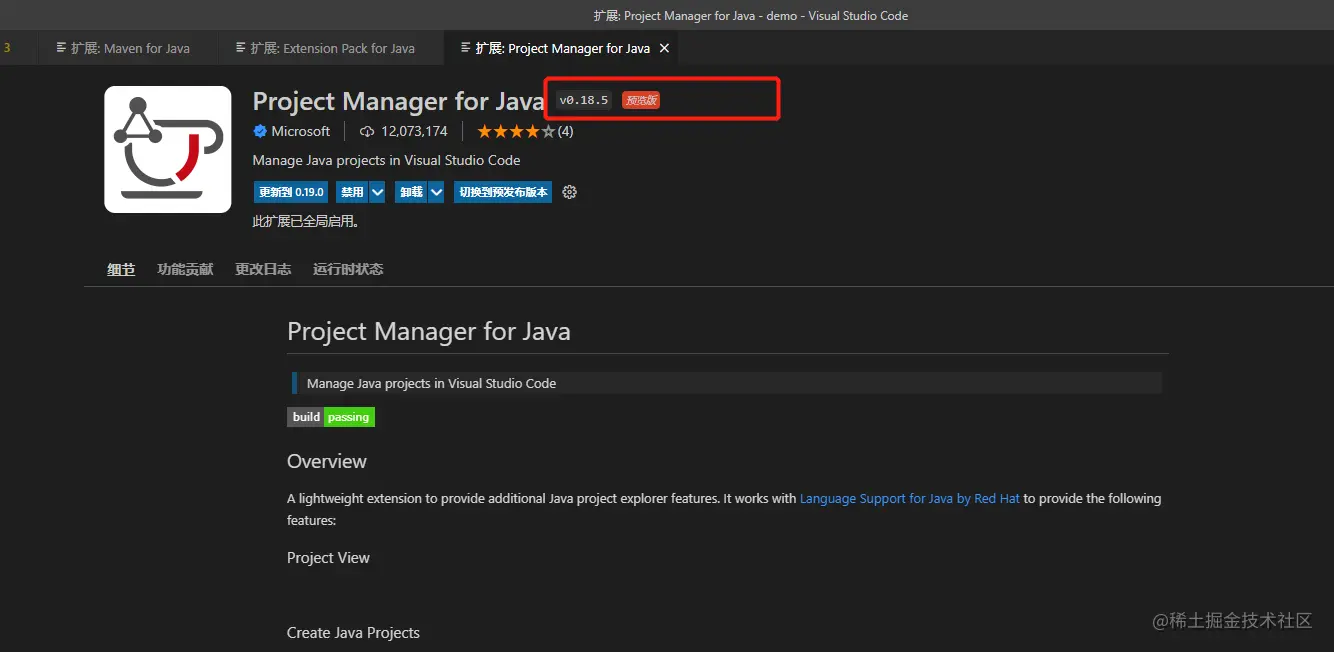Click the Extension Pack for Java tab icon
The width and height of the screenshot is (1334, 652).
[241, 48]
